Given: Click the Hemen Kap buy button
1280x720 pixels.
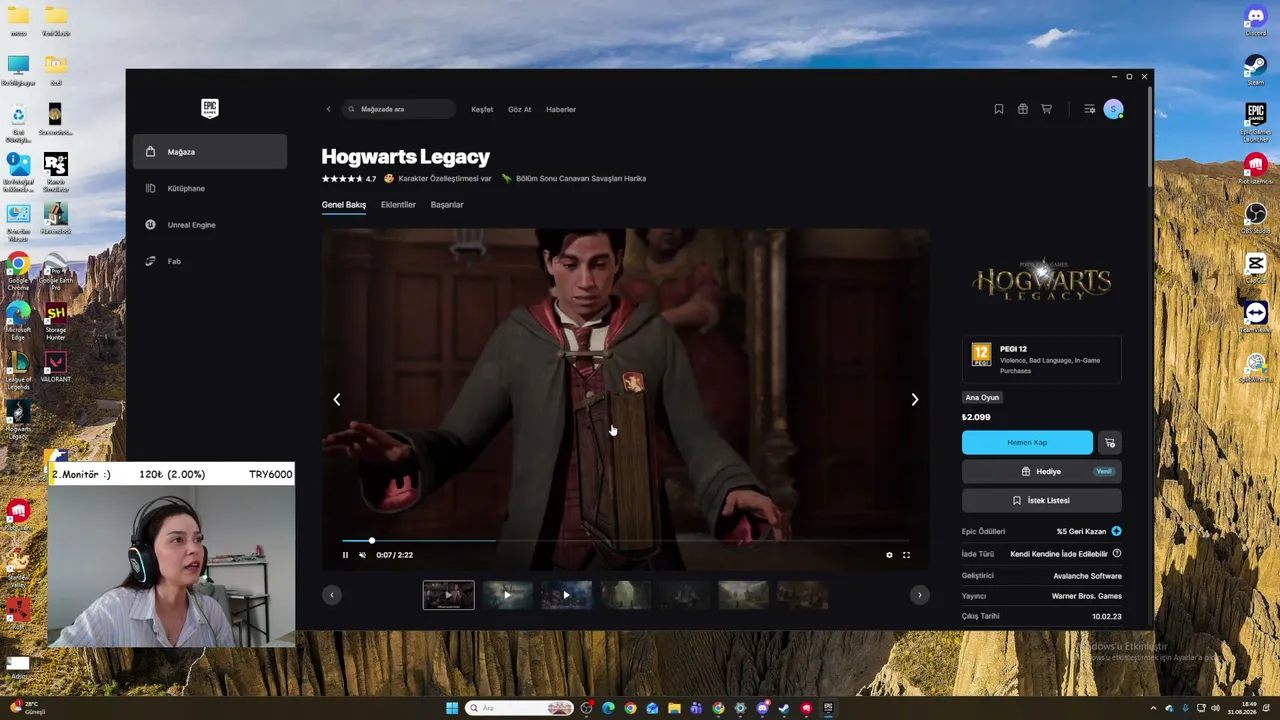Looking at the screenshot, I should (x=1027, y=443).
